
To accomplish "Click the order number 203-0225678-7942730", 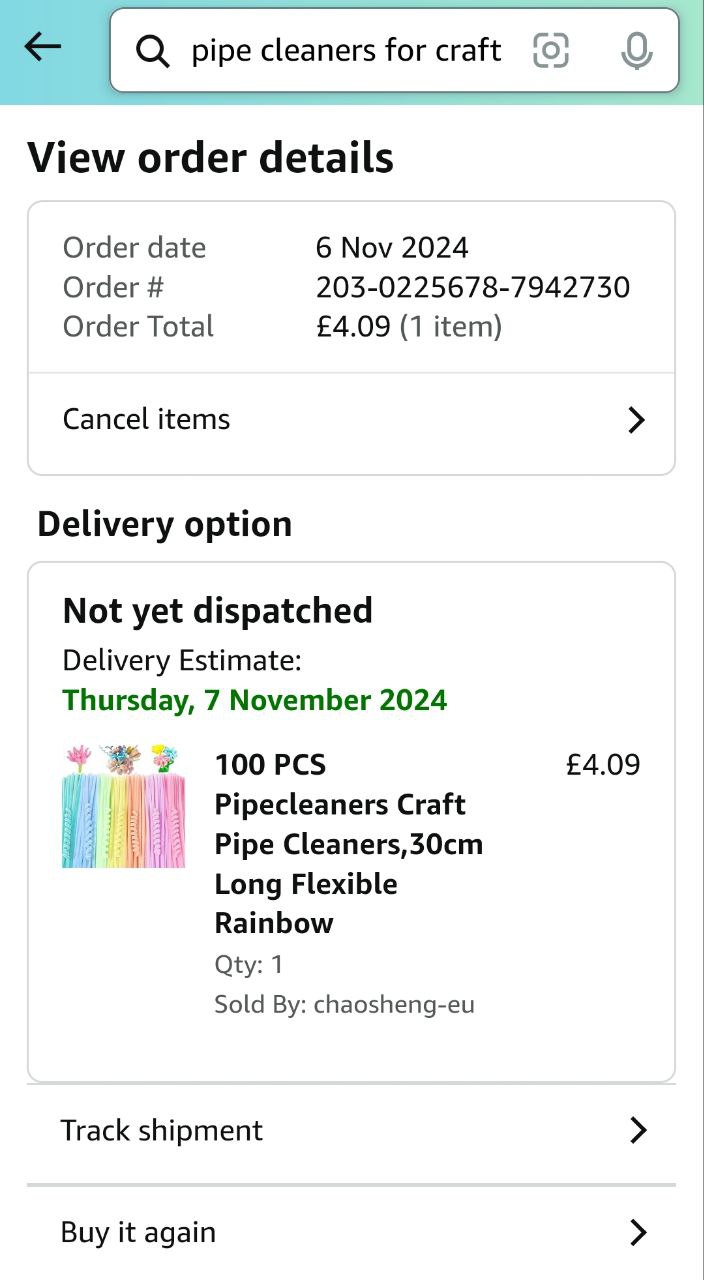I will 473,288.
